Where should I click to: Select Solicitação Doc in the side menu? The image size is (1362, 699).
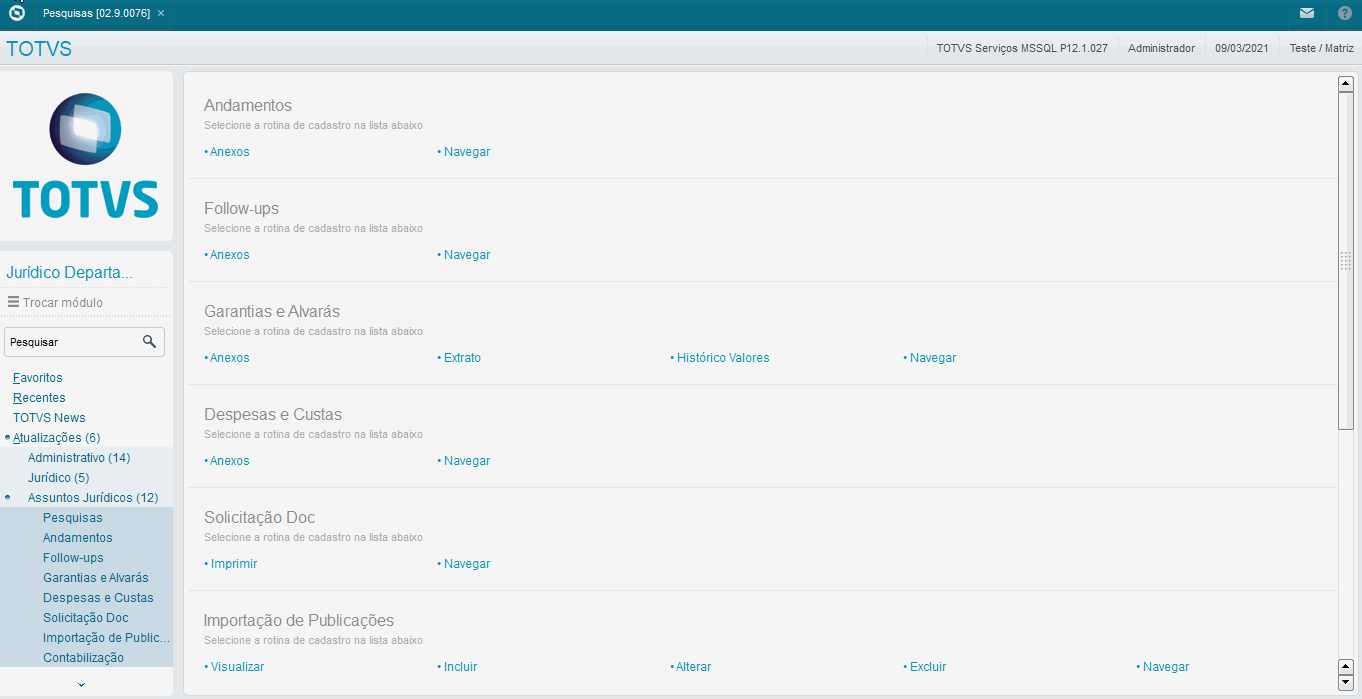click(x=86, y=618)
